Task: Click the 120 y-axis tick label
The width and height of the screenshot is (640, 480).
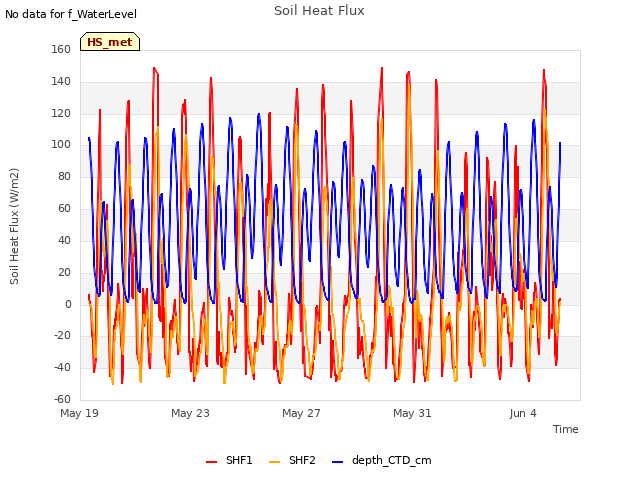Action: pos(61,113)
